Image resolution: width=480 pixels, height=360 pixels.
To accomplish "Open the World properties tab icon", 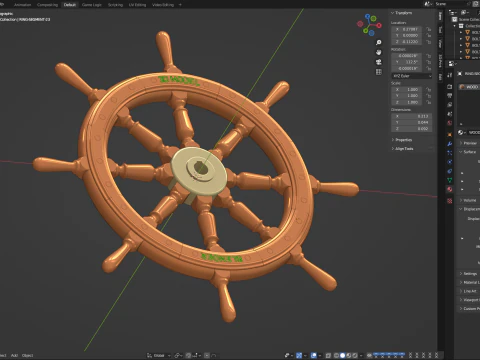I will coord(450,123).
